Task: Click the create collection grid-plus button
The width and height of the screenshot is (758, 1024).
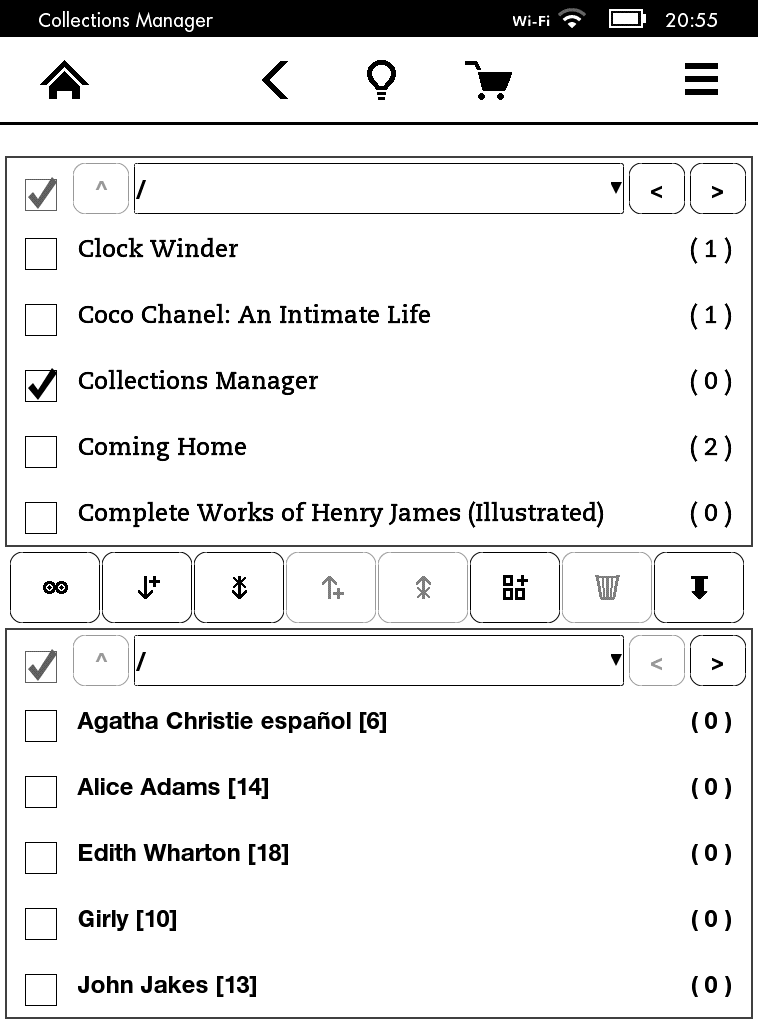Action: pos(515,588)
